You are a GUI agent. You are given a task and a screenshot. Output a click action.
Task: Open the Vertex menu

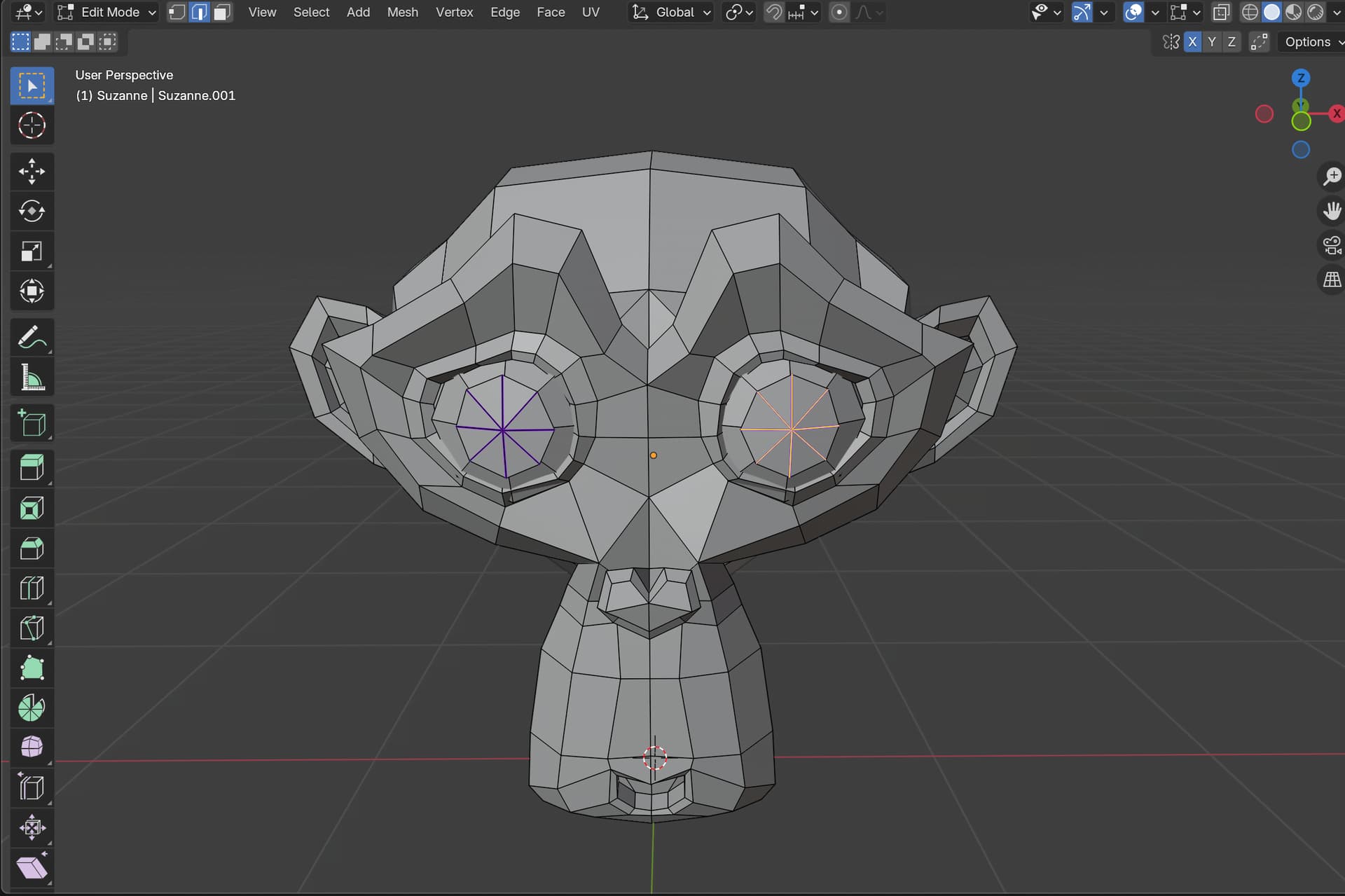point(455,12)
